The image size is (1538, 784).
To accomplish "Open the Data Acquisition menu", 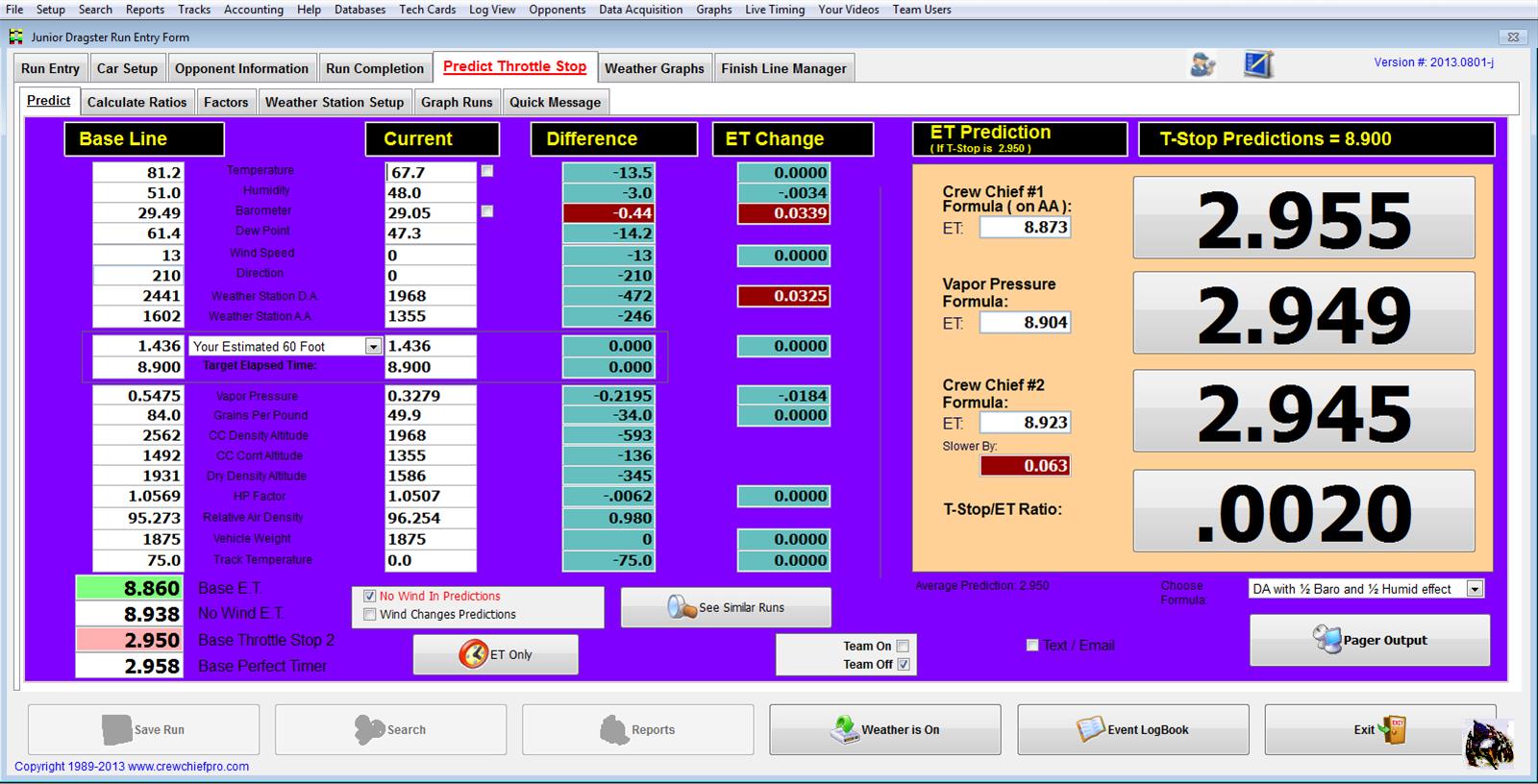I will [640, 10].
